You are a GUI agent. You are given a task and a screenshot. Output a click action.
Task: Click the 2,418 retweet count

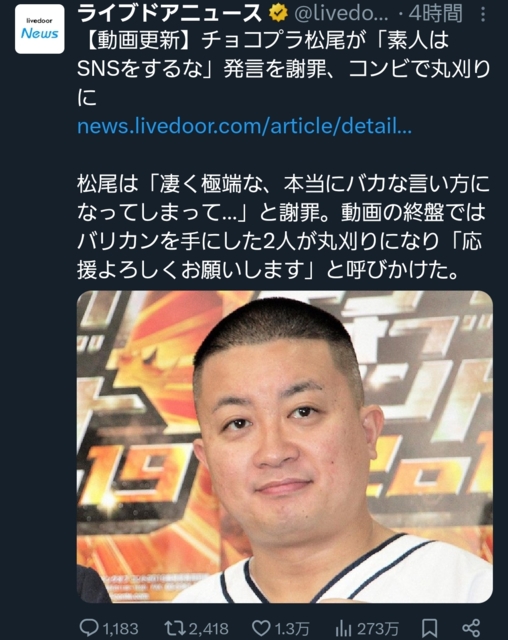click(x=209, y=628)
